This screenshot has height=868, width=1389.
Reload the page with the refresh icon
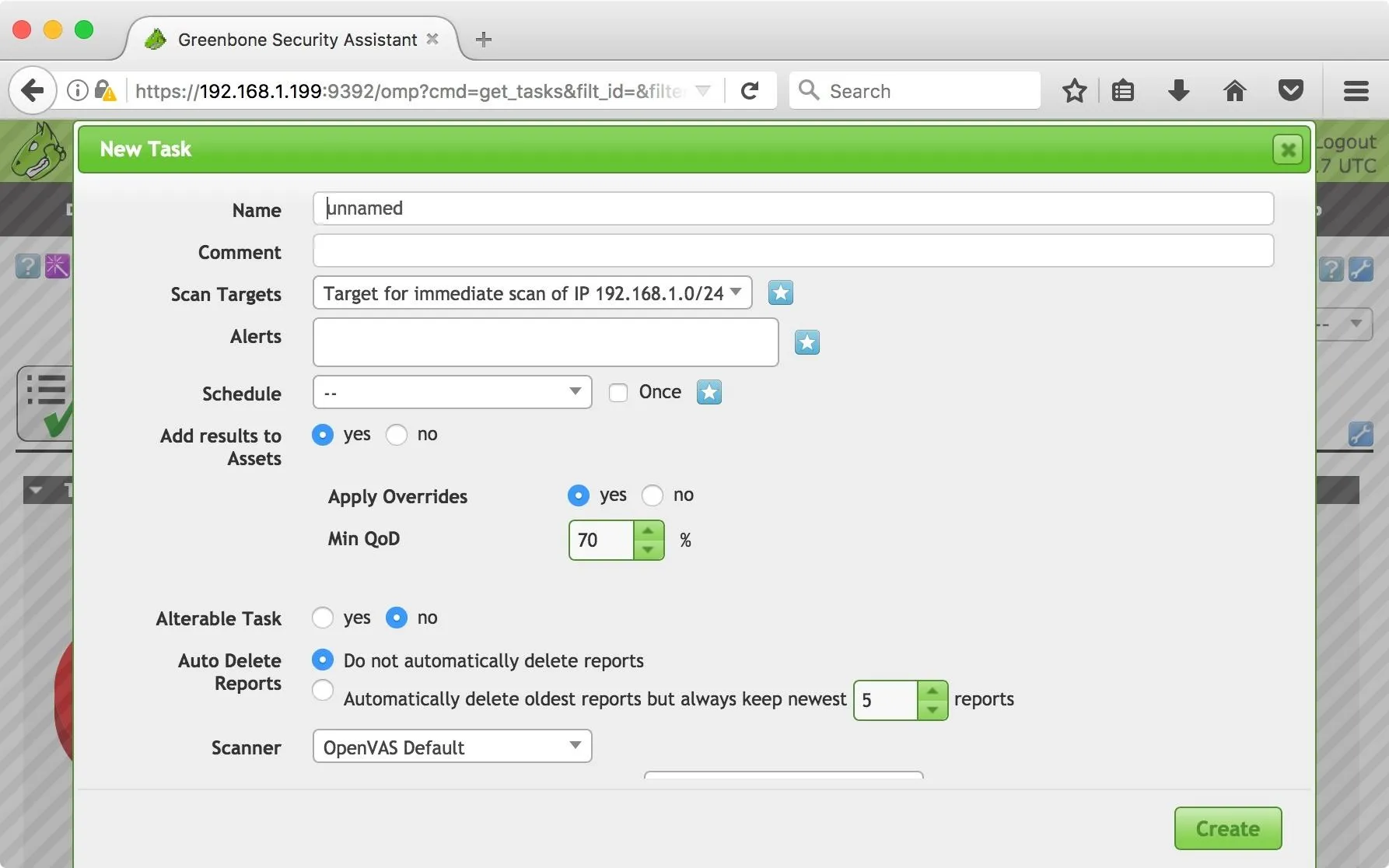pos(750,91)
